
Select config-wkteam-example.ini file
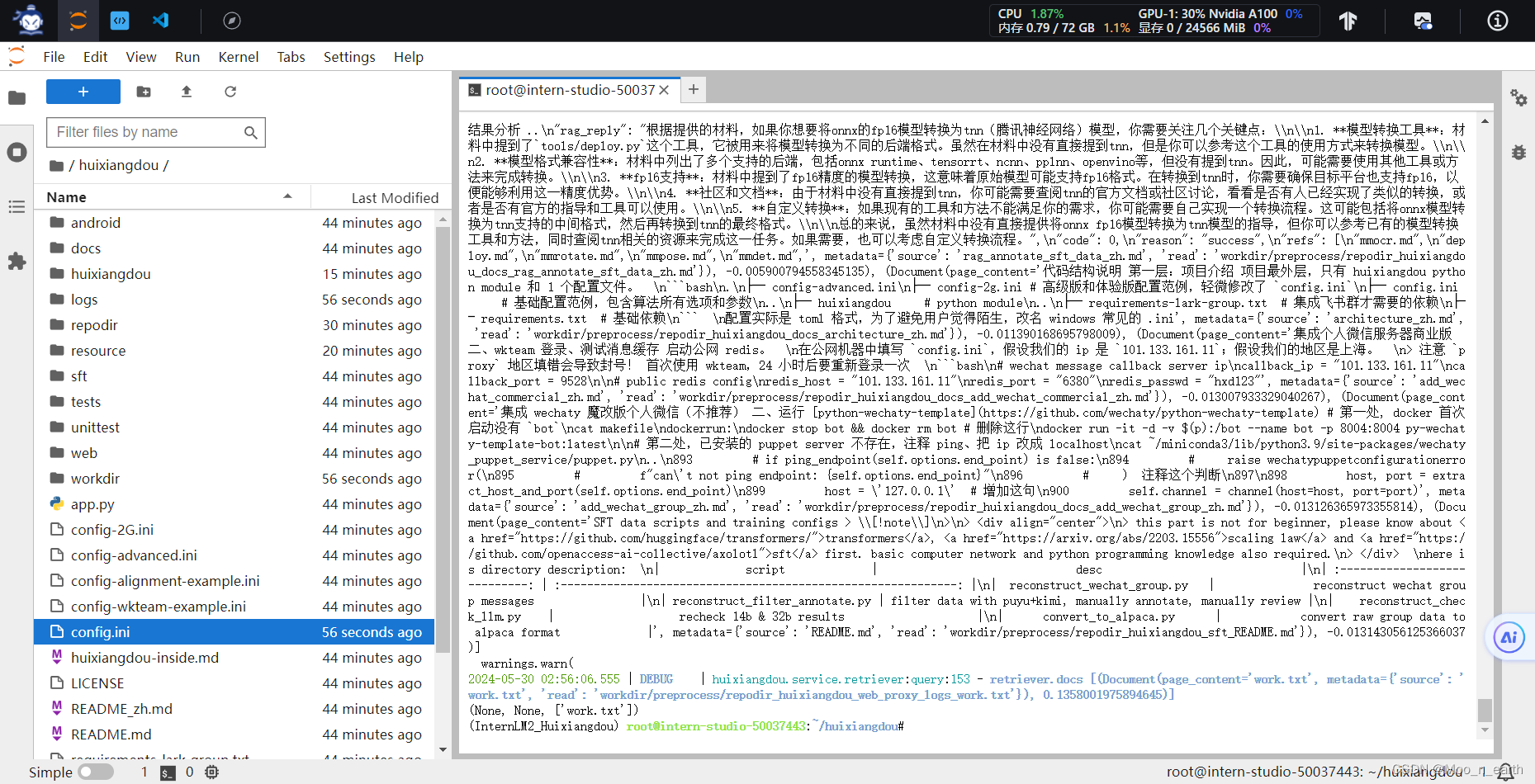(x=235, y=607)
